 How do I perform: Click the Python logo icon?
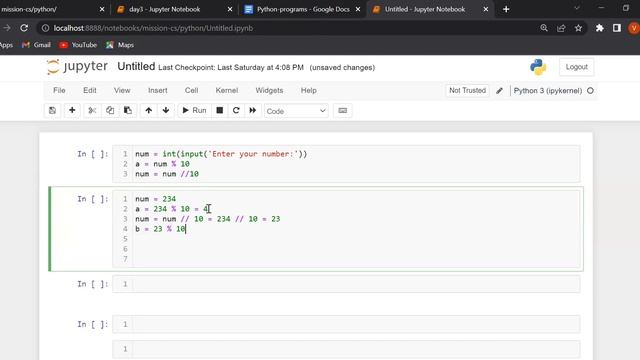[538, 67]
